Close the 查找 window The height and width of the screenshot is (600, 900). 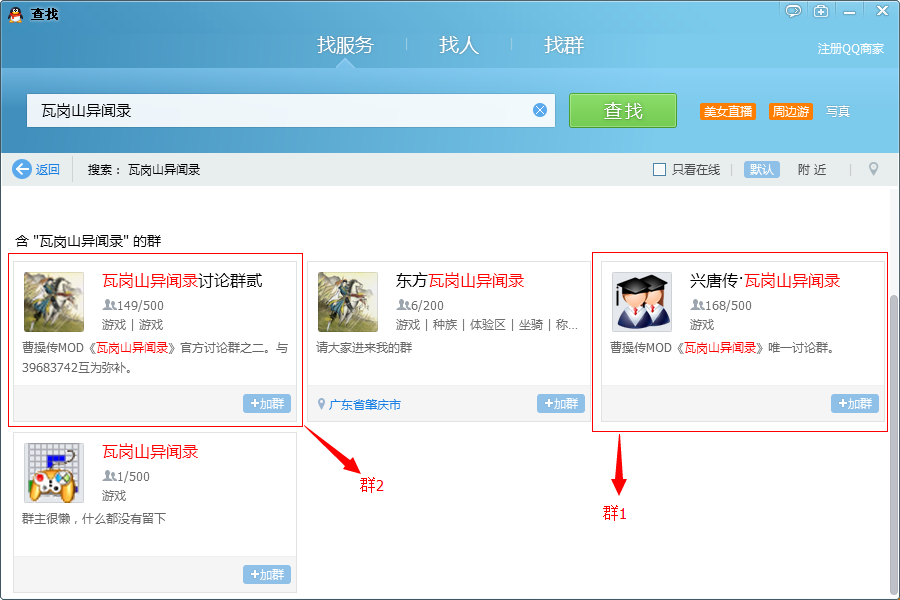coord(882,11)
